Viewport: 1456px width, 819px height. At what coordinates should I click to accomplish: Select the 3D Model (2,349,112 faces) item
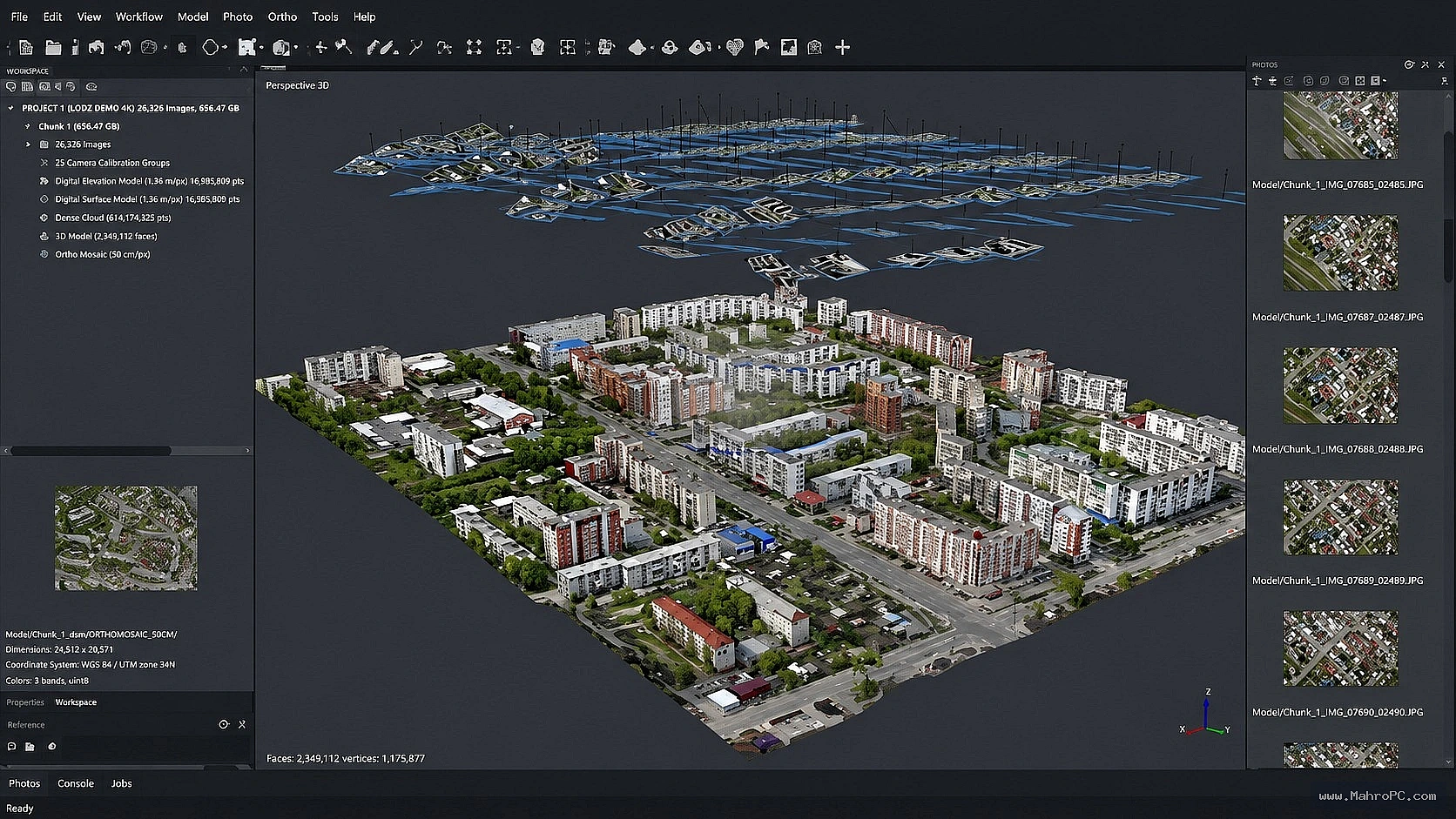98,236
